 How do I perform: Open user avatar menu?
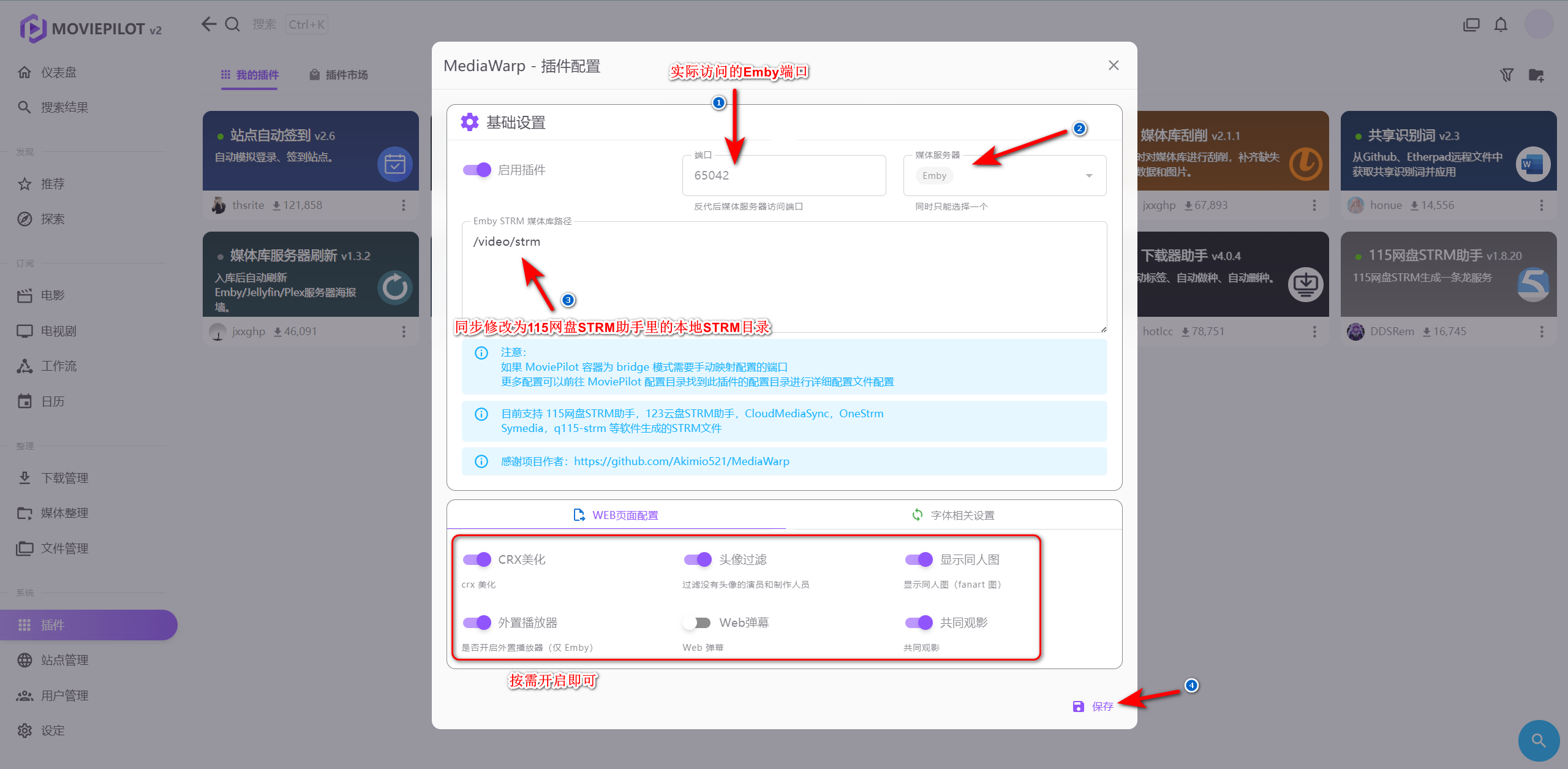[x=1539, y=25]
